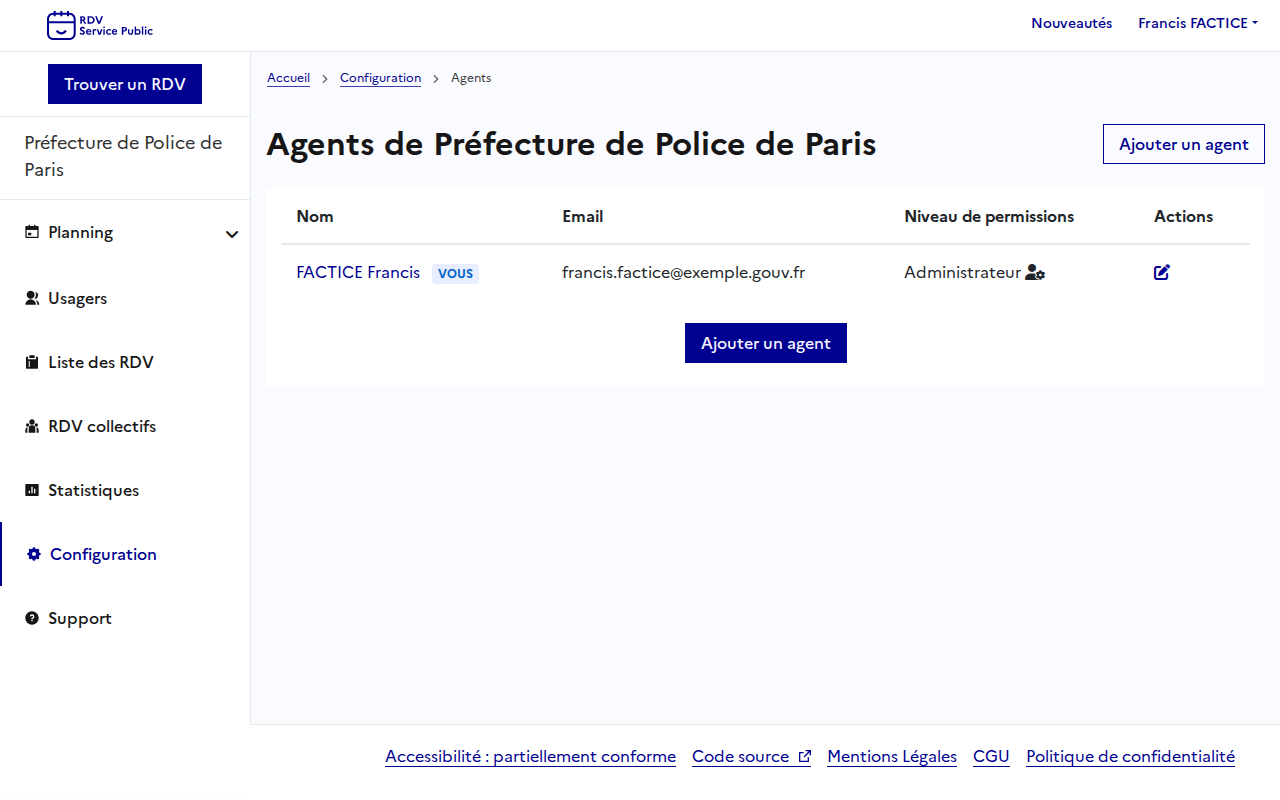Viewport: 1280px width, 800px height.
Task: Expand the Planning menu chevron
Action: 232,234
